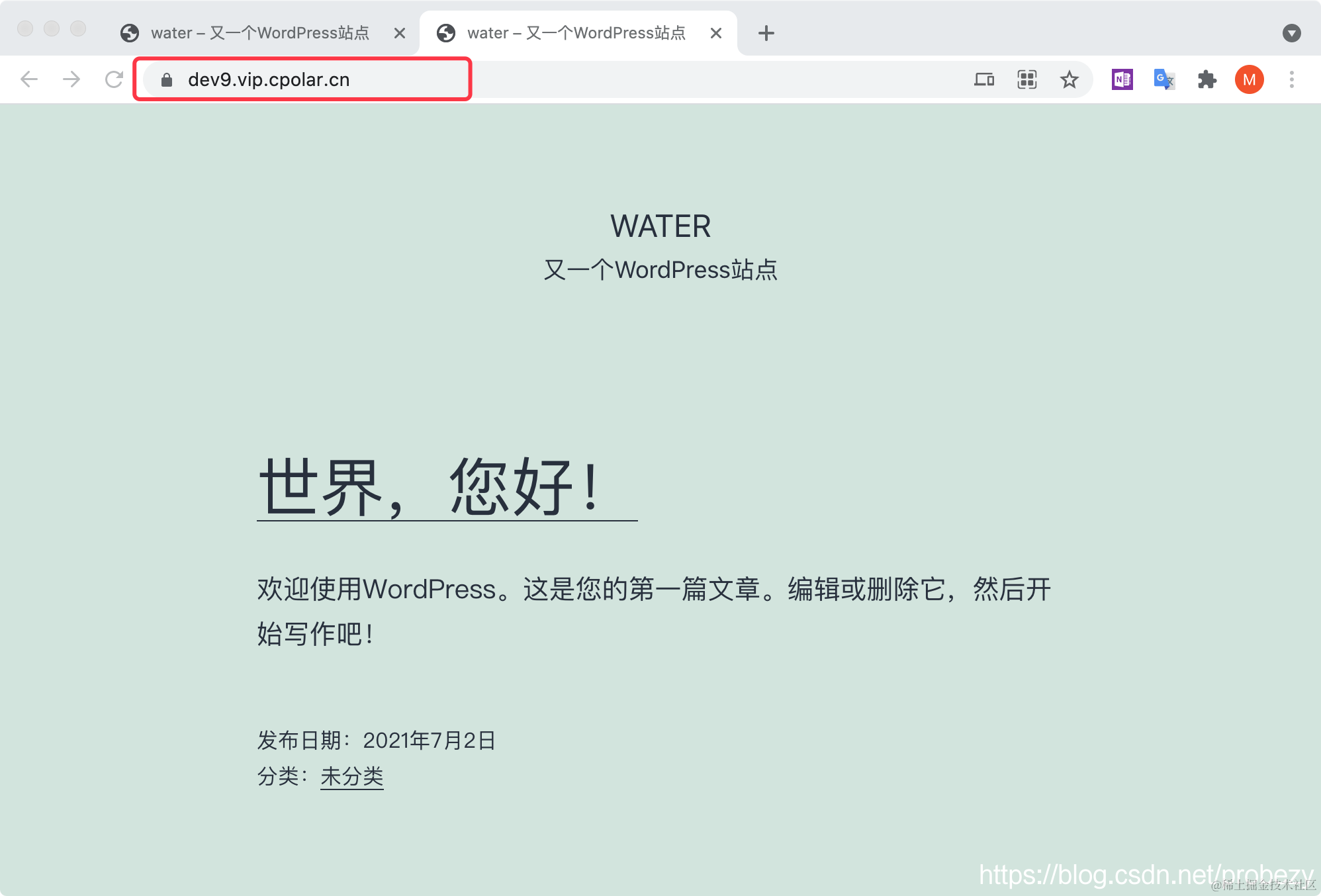Open the cast to devices icon
The image size is (1321, 896).
(x=984, y=79)
